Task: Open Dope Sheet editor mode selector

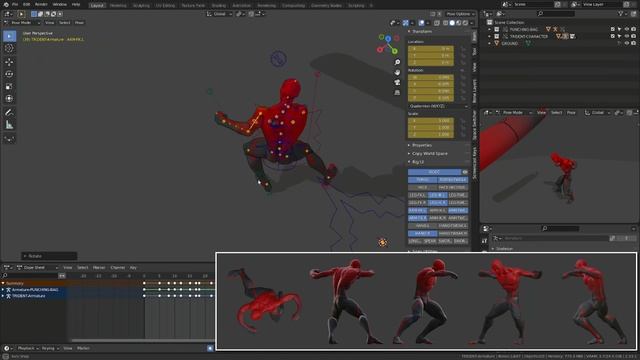Action: (x=37, y=267)
